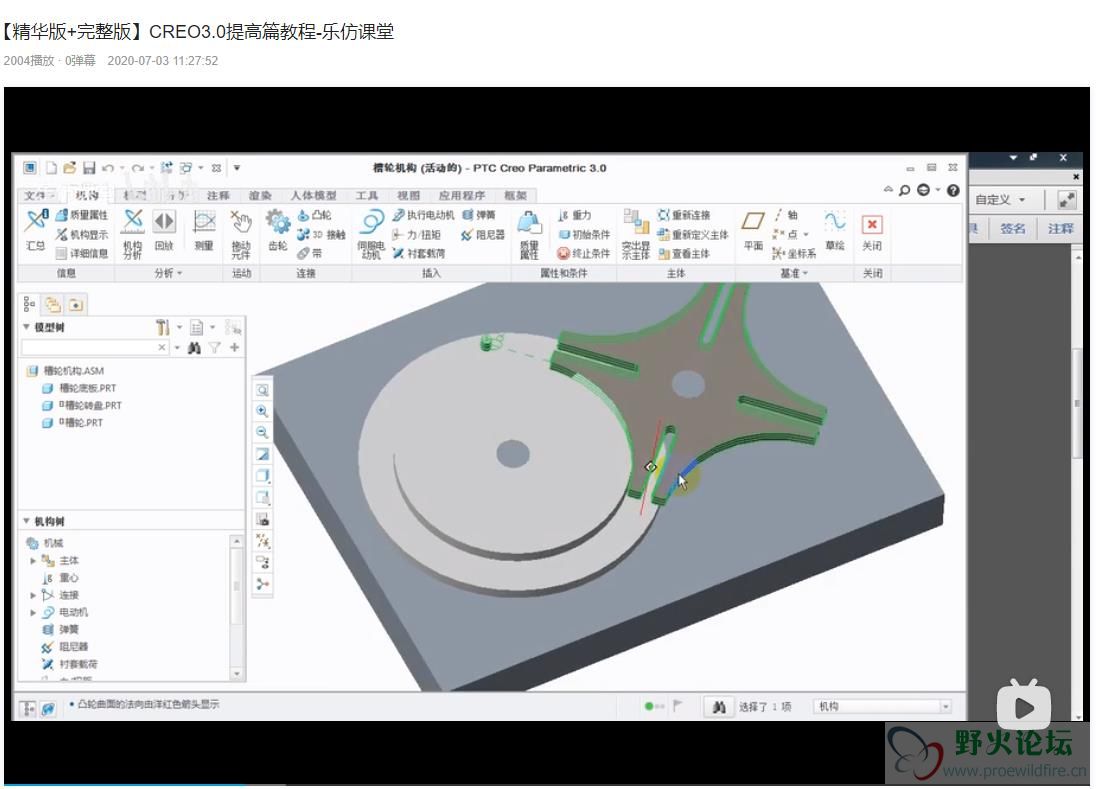Create a 齿轮 gear connection
Screen dimensions: 1096x789
278,229
